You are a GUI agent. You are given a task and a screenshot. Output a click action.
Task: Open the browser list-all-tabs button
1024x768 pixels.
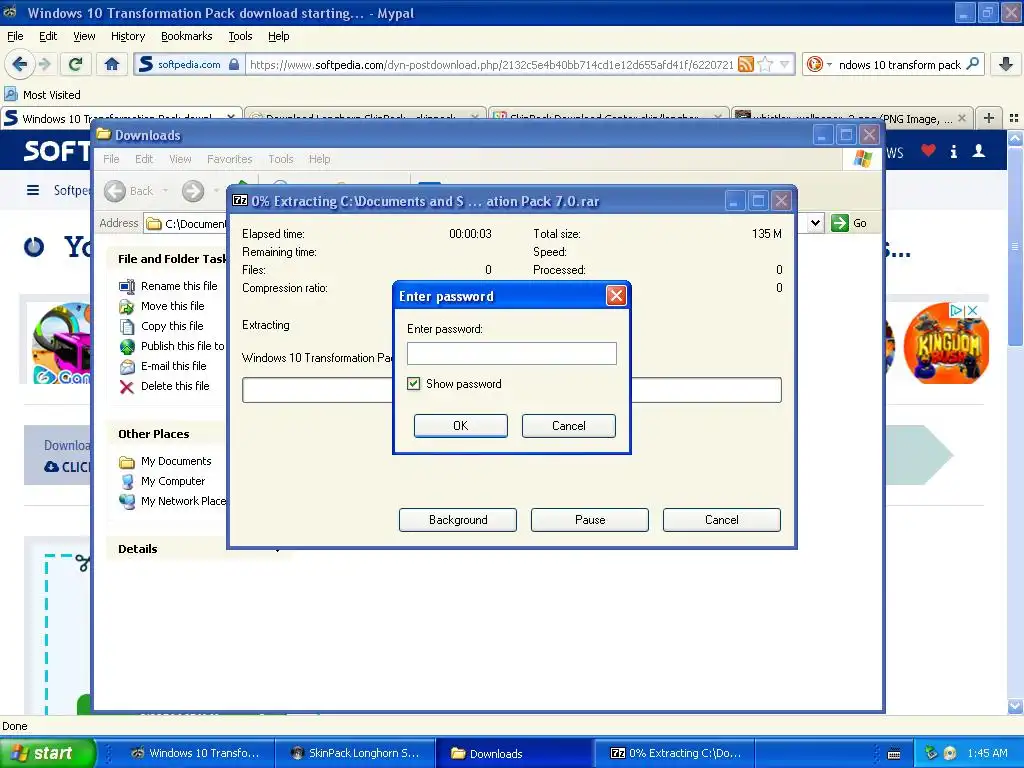[1014, 118]
